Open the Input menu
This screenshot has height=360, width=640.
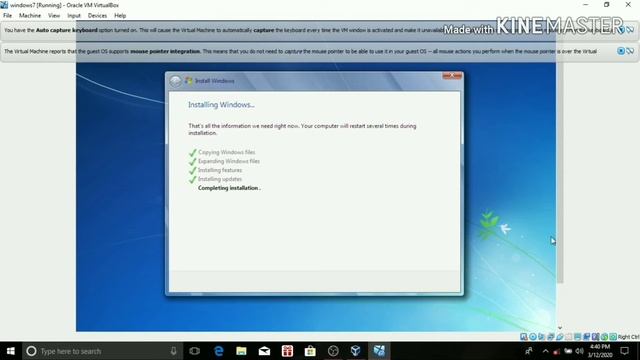click(x=74, y=16)
